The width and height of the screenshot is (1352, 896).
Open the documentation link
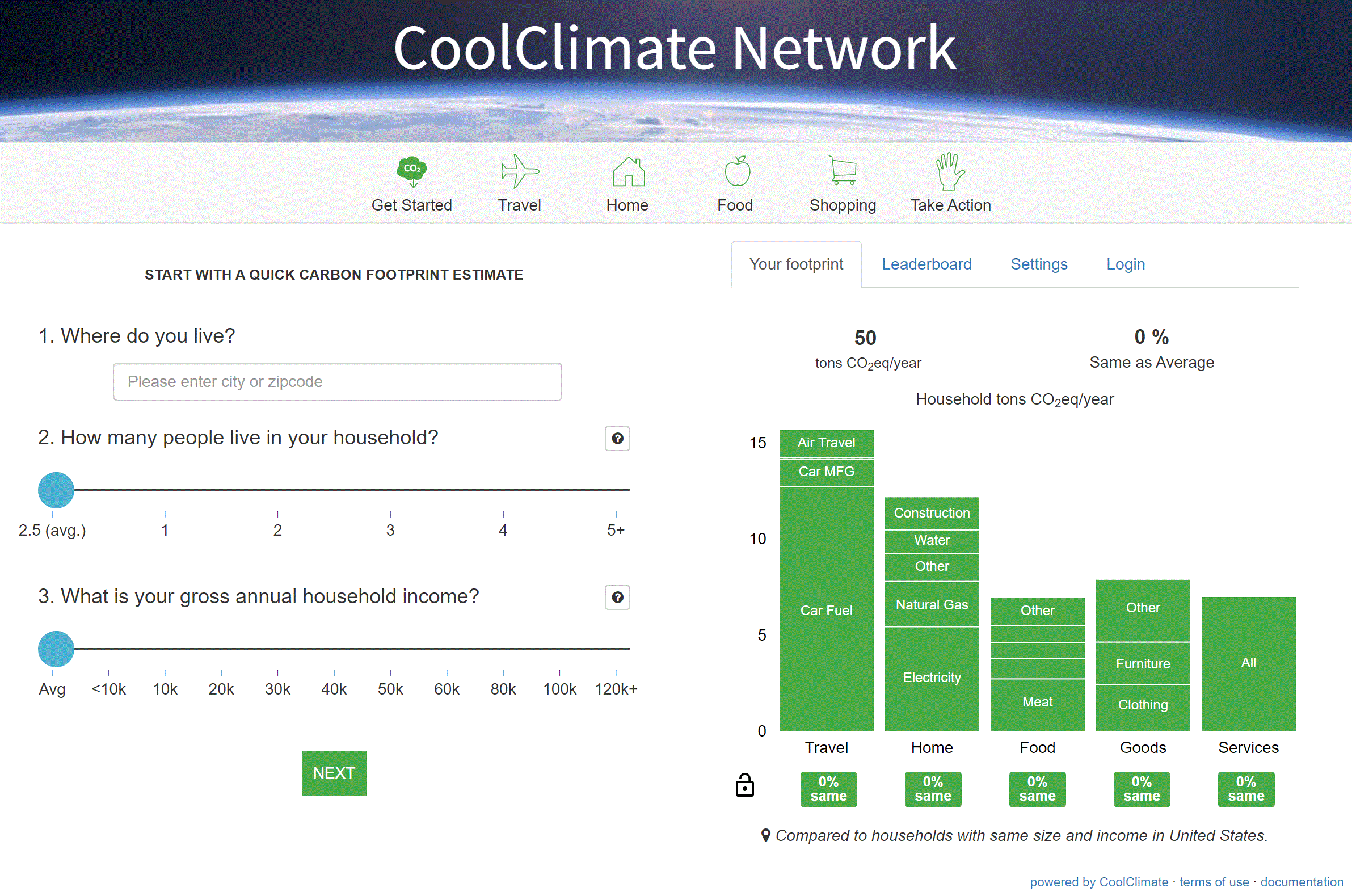[1302, 882]
